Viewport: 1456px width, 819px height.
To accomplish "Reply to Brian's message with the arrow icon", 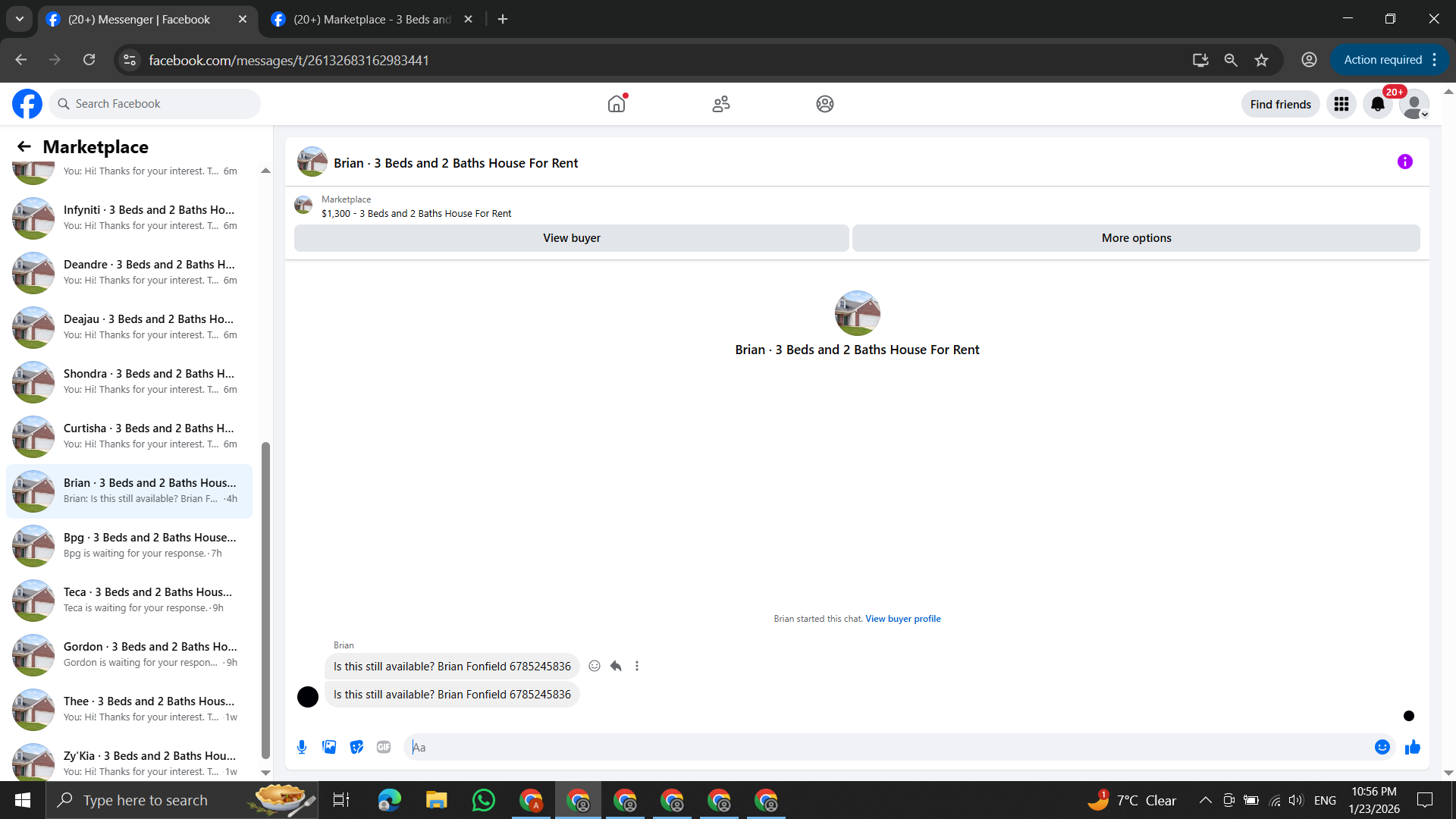I will click(x=616, y=666).
